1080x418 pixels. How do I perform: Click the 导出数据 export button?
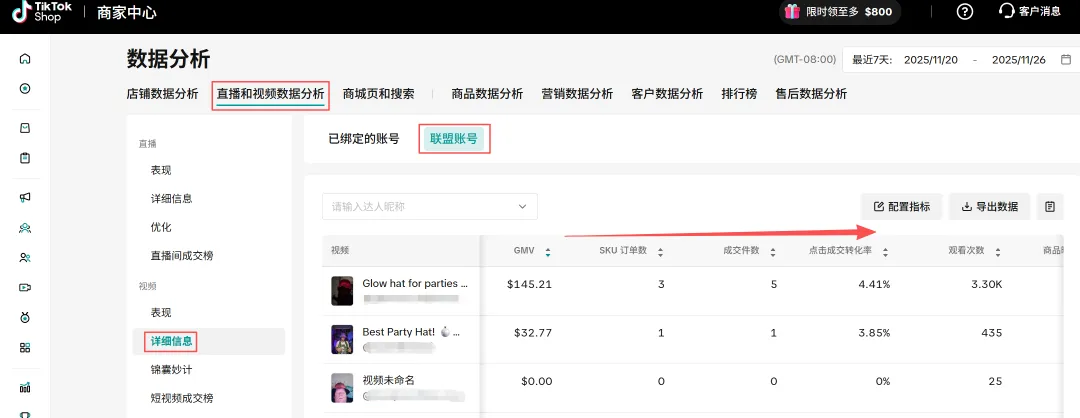tap(989, 207)
